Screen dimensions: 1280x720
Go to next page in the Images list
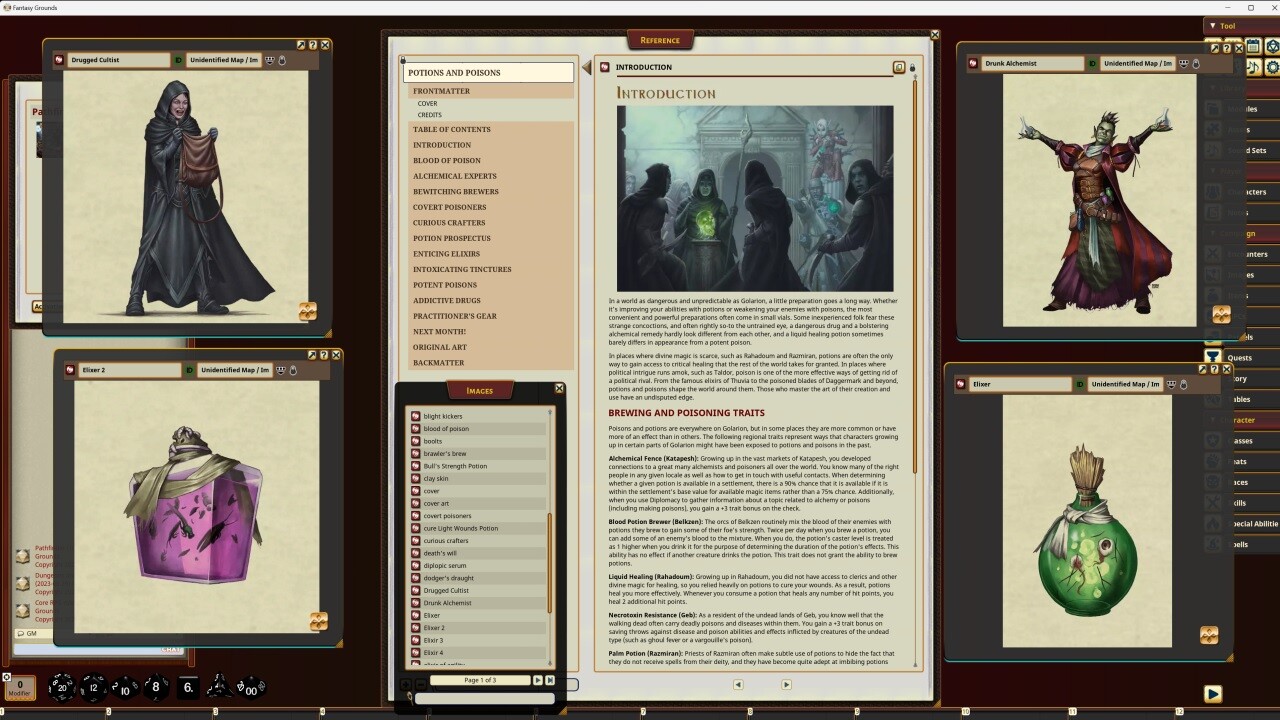click(x=539, y=680)
